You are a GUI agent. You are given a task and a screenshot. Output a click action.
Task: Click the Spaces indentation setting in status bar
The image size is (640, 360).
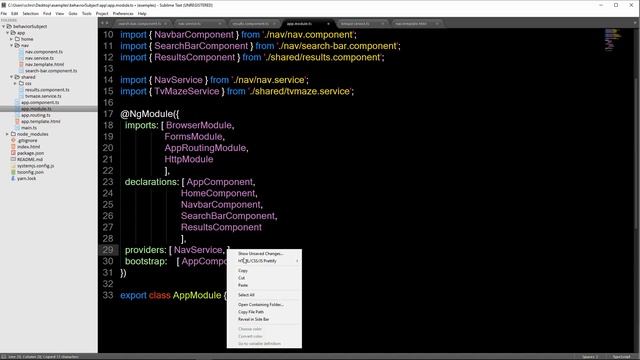[590, 357]
